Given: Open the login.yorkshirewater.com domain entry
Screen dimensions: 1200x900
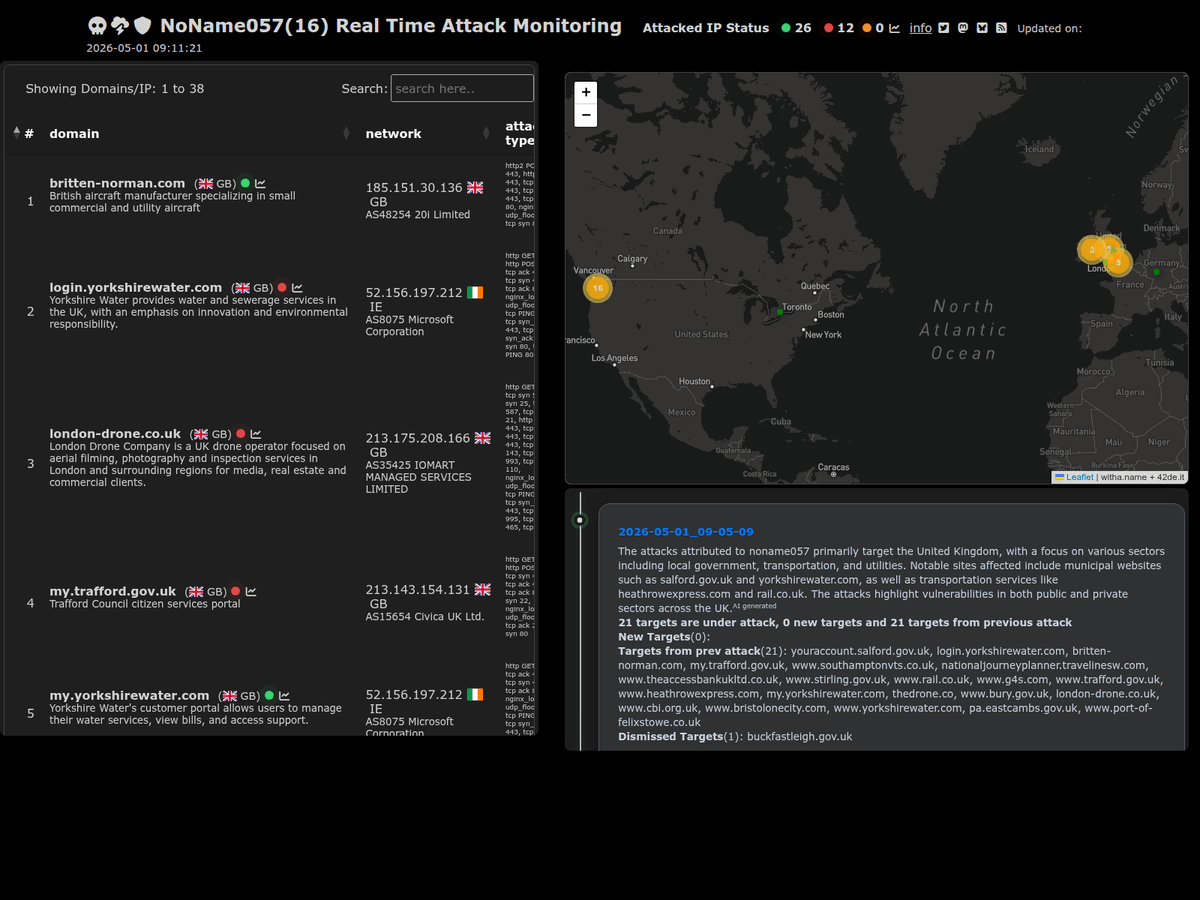Looking at the screenshot, I should 136,287.
